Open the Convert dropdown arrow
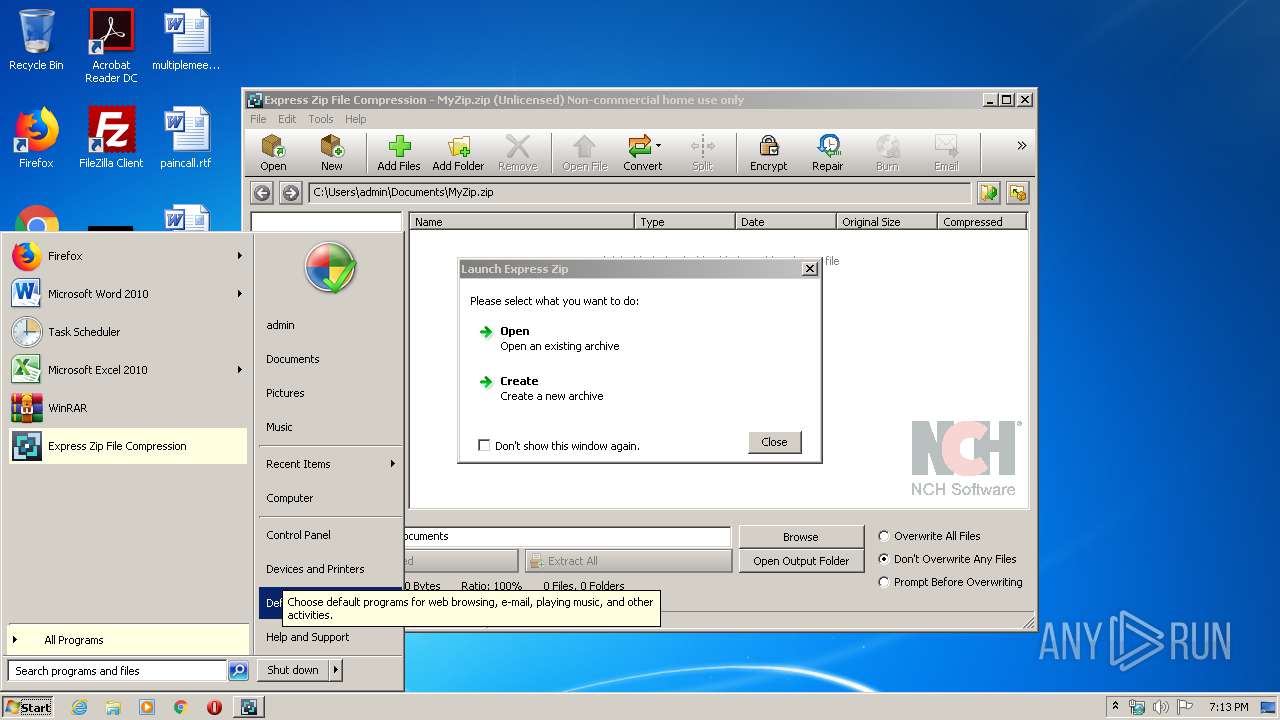 click(x=658, y=146)
